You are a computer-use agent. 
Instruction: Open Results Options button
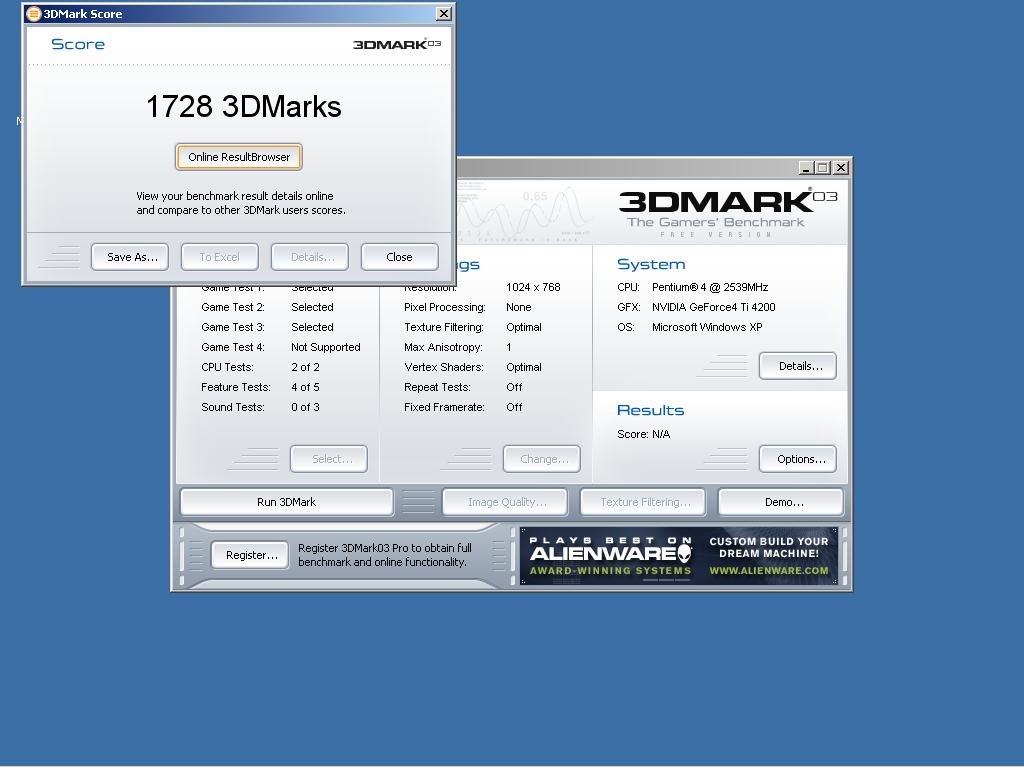pos(797,459)
